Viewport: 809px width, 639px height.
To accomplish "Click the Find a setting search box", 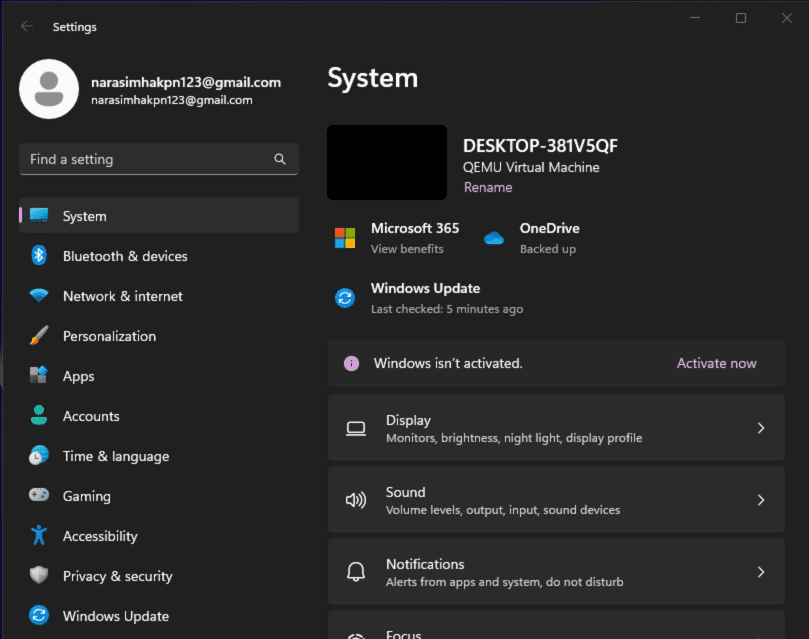I will coord(150,159).
